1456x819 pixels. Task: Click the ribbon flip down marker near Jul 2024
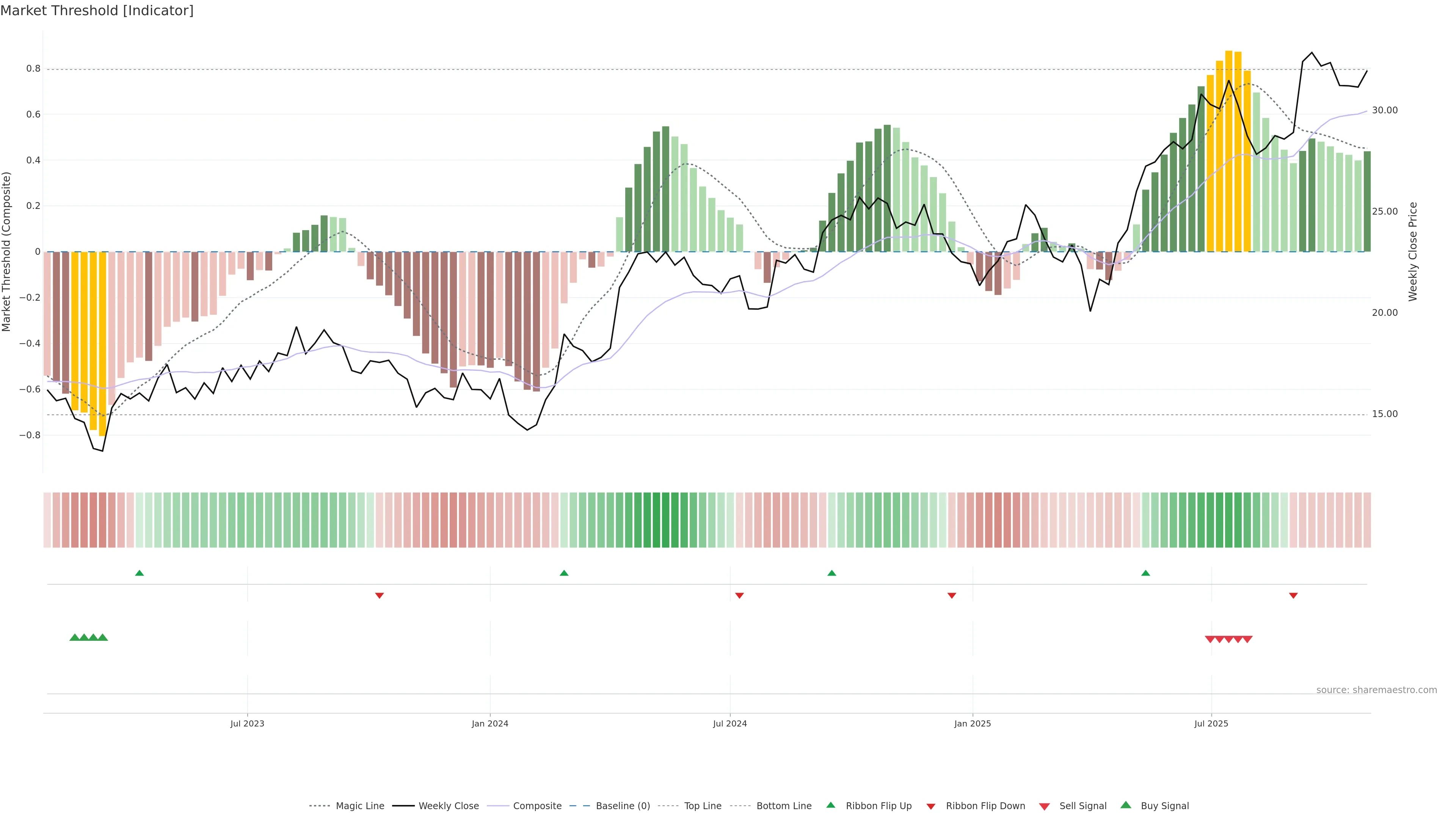click(x=739, y=596)
